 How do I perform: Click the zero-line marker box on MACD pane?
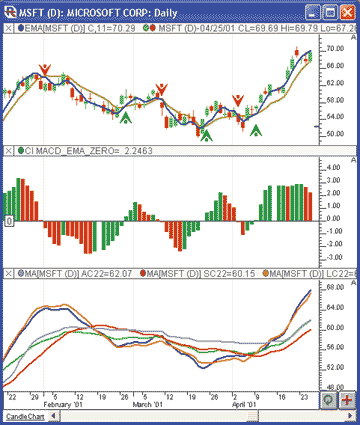coord(9,221)
